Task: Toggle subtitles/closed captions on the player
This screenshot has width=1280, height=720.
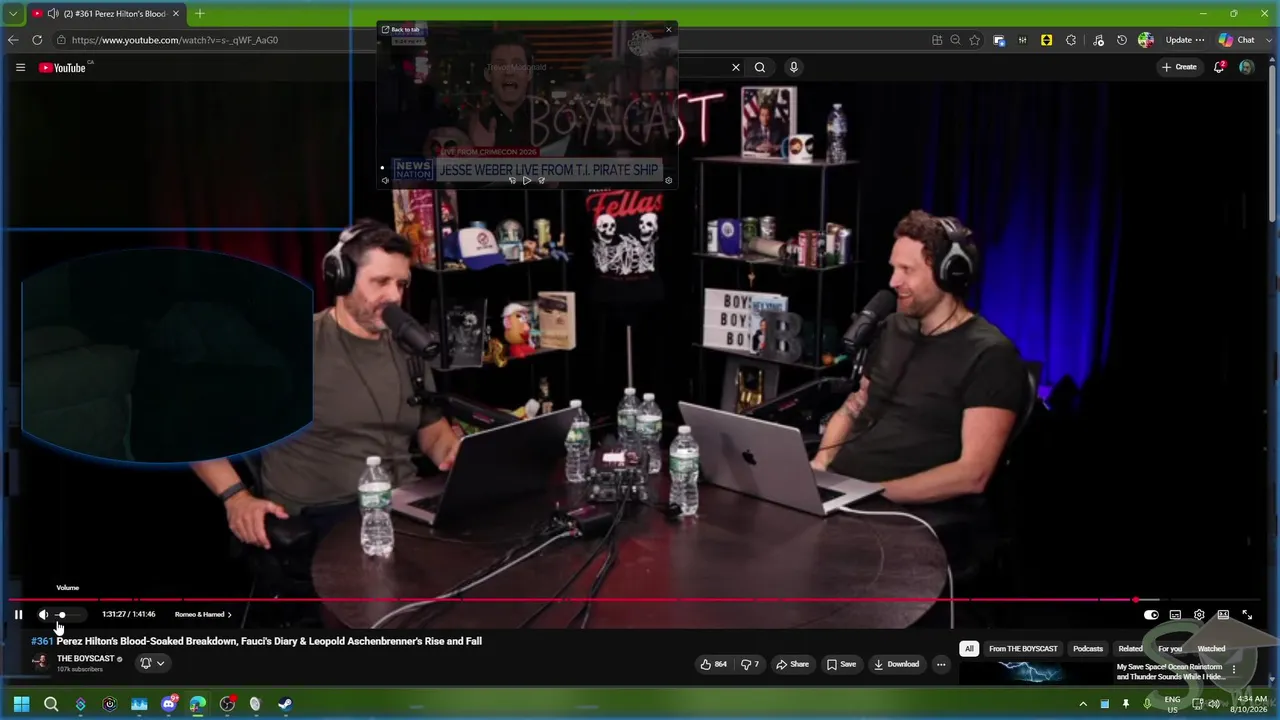Action: [x=1175, y=615]
